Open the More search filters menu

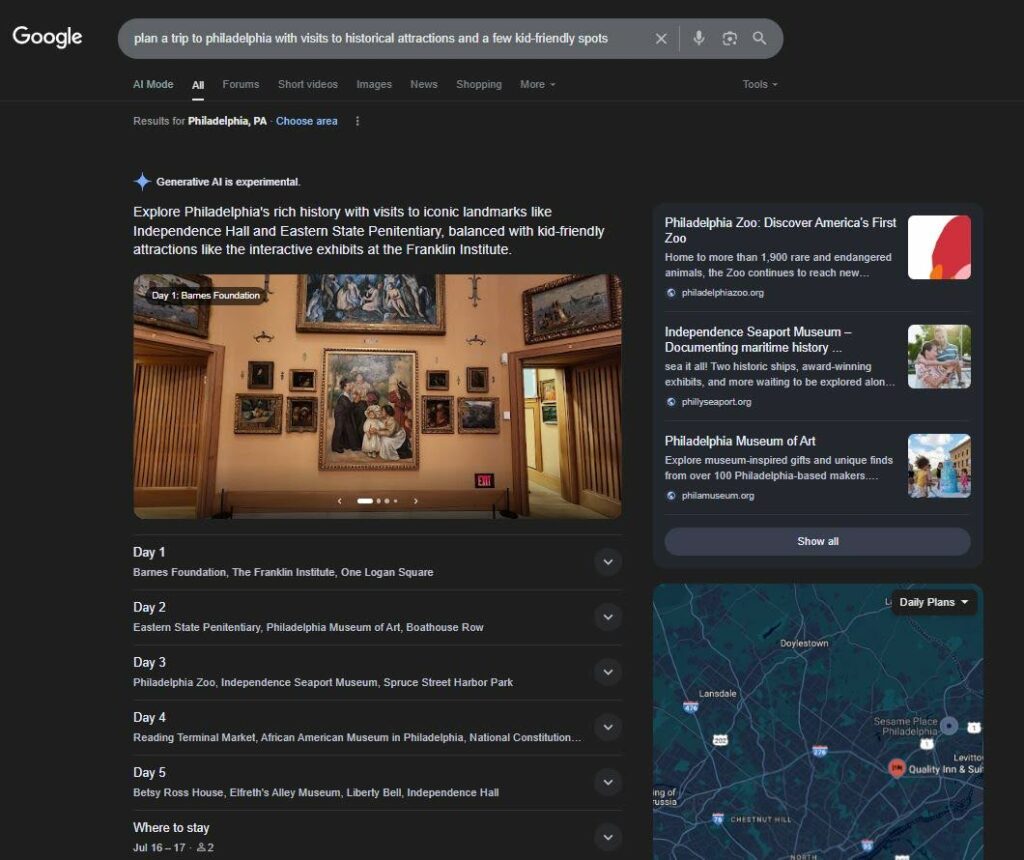click(537, 85)
